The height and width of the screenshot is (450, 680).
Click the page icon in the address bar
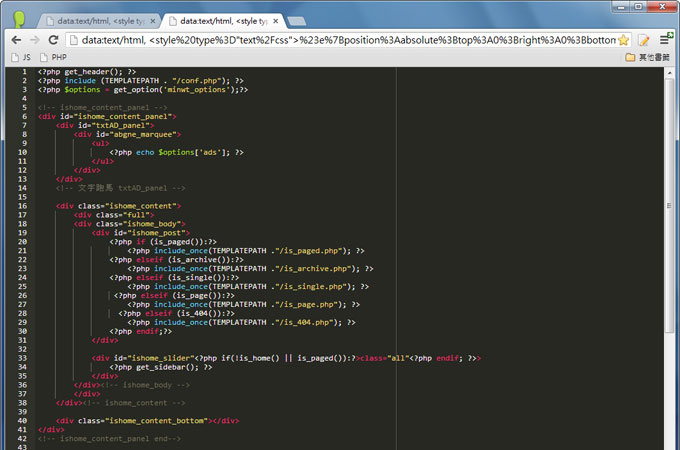click(74, 40)
